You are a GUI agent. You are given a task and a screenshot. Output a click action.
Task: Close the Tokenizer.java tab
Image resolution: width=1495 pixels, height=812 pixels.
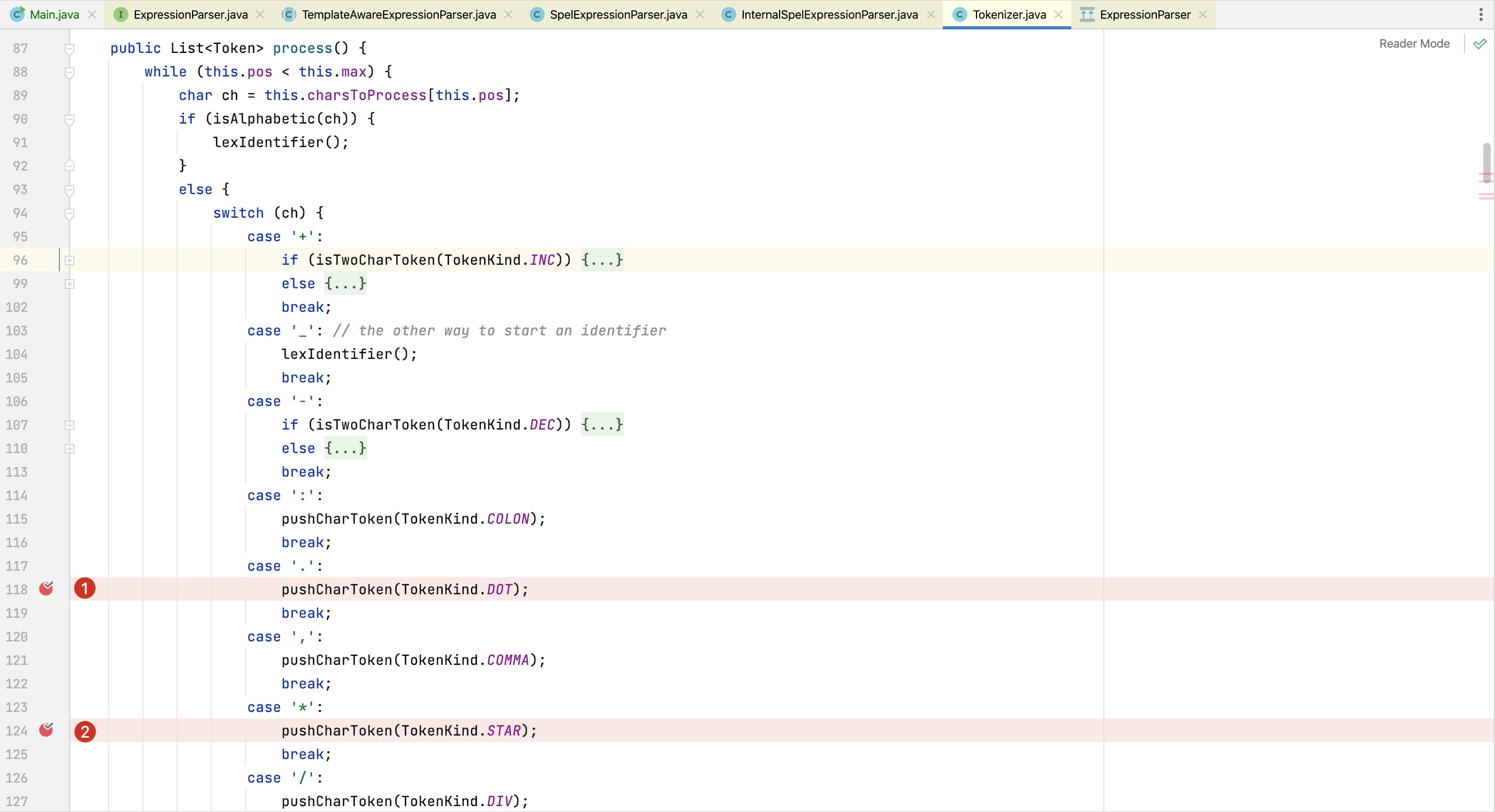coord(1058,14)
